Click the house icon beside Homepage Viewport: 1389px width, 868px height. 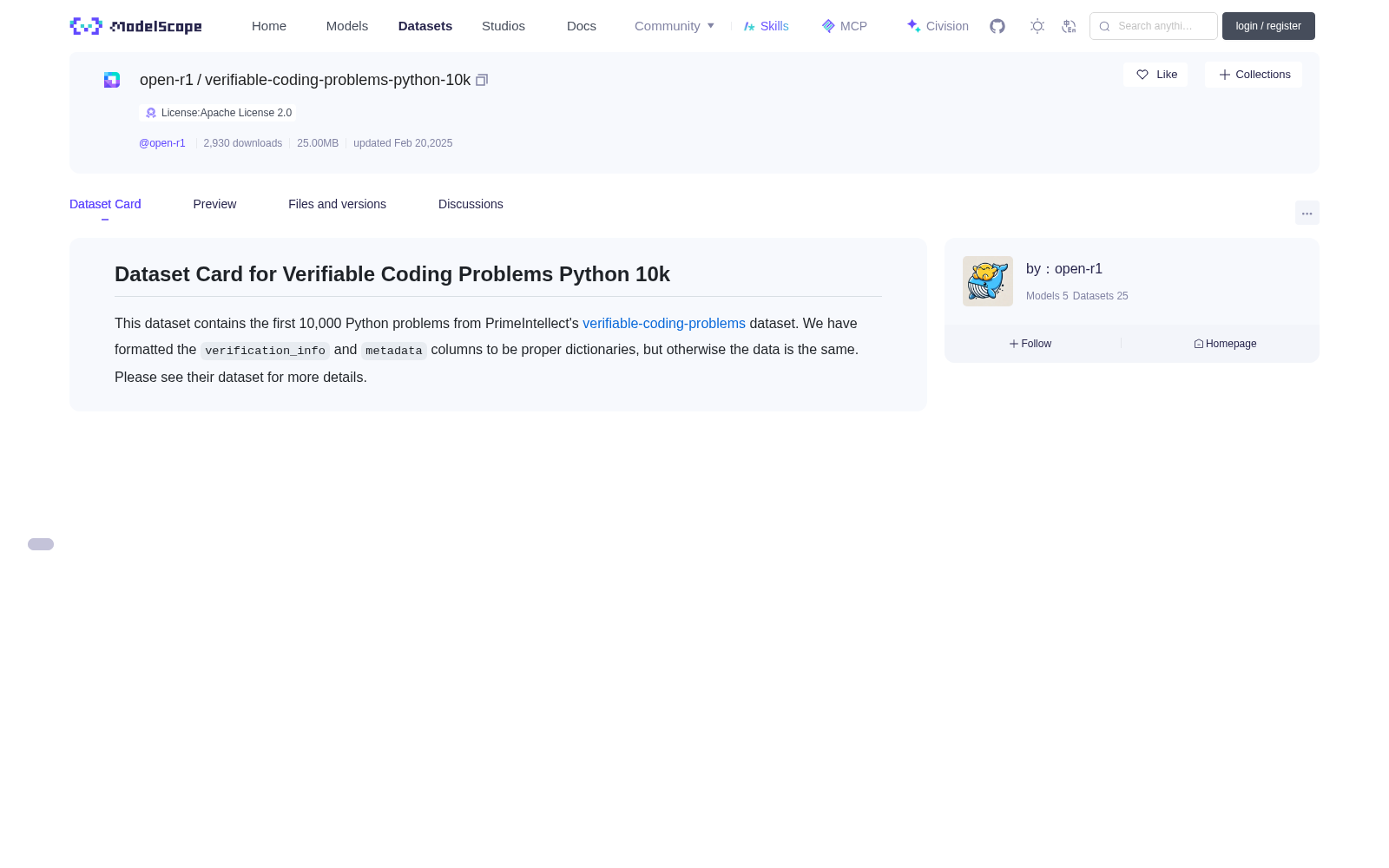click(1199, 344)
